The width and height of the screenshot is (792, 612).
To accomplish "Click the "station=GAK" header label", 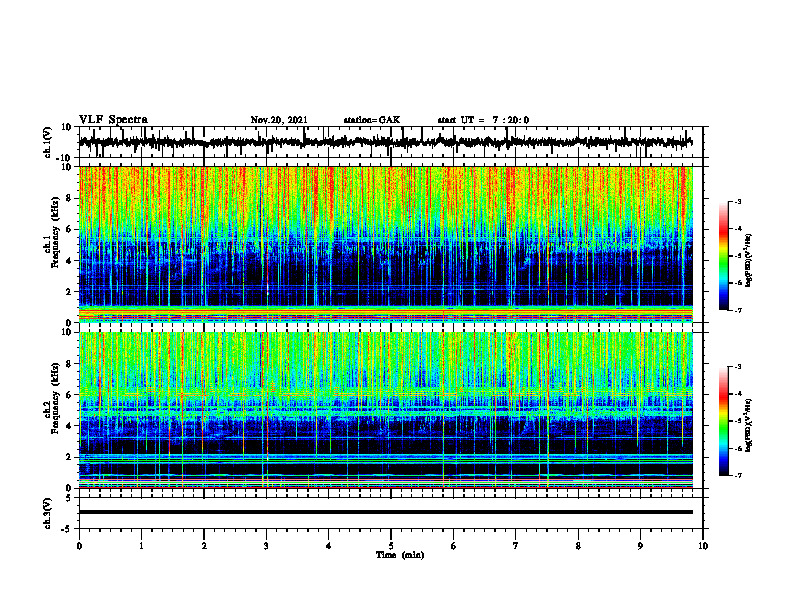I will pyautogui.click(x=372, y=120).
